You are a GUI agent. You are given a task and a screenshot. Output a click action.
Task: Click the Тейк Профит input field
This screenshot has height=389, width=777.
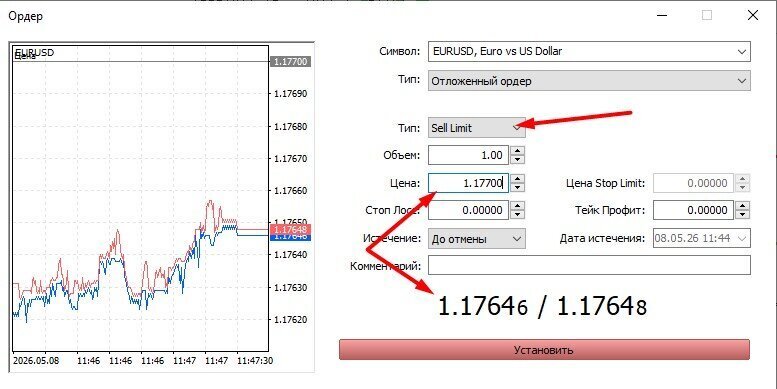[694, 210]
